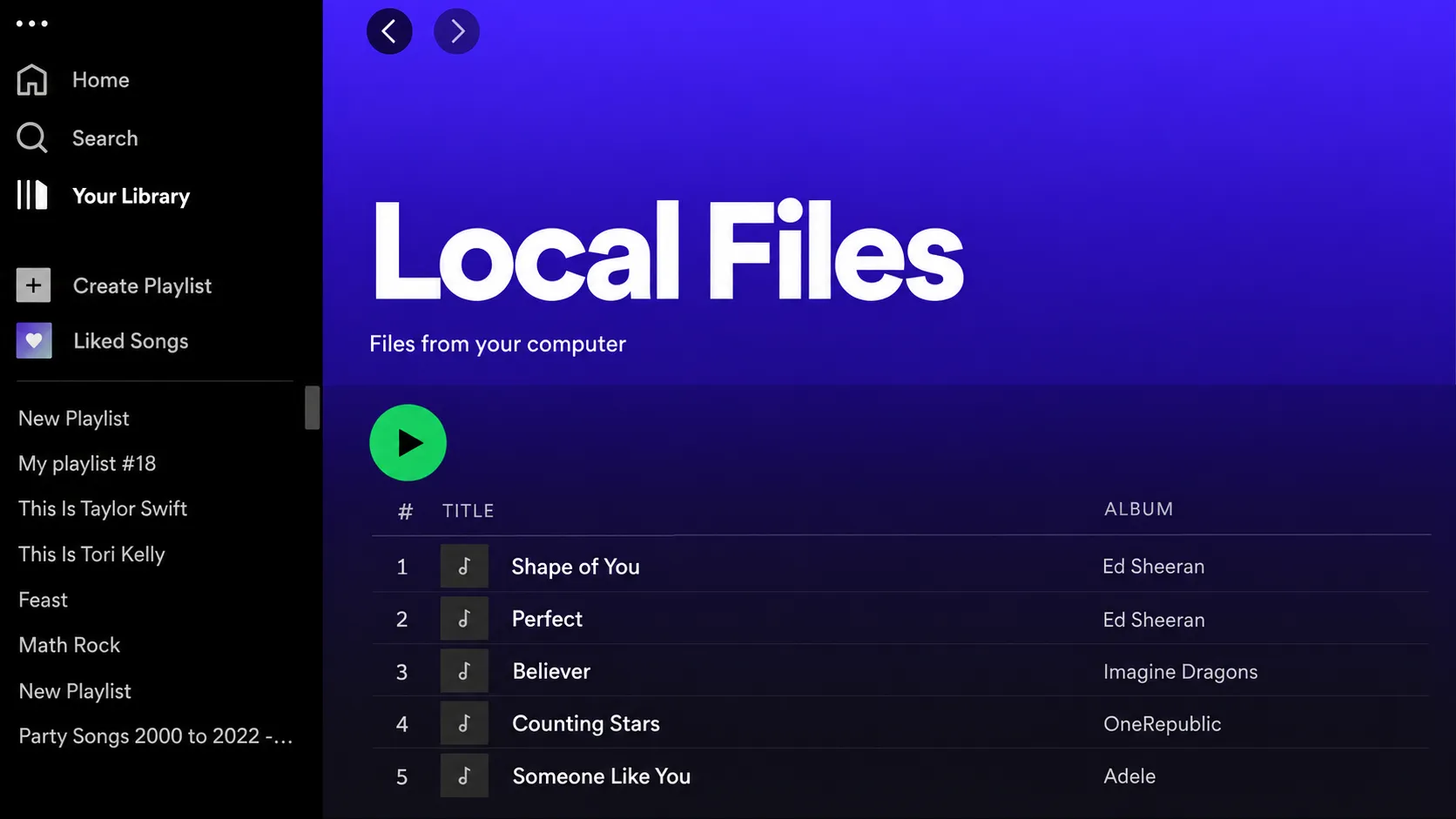Click track number 5
The width and height of the screenshot is (1456, 819).
[x=402, y=776]
